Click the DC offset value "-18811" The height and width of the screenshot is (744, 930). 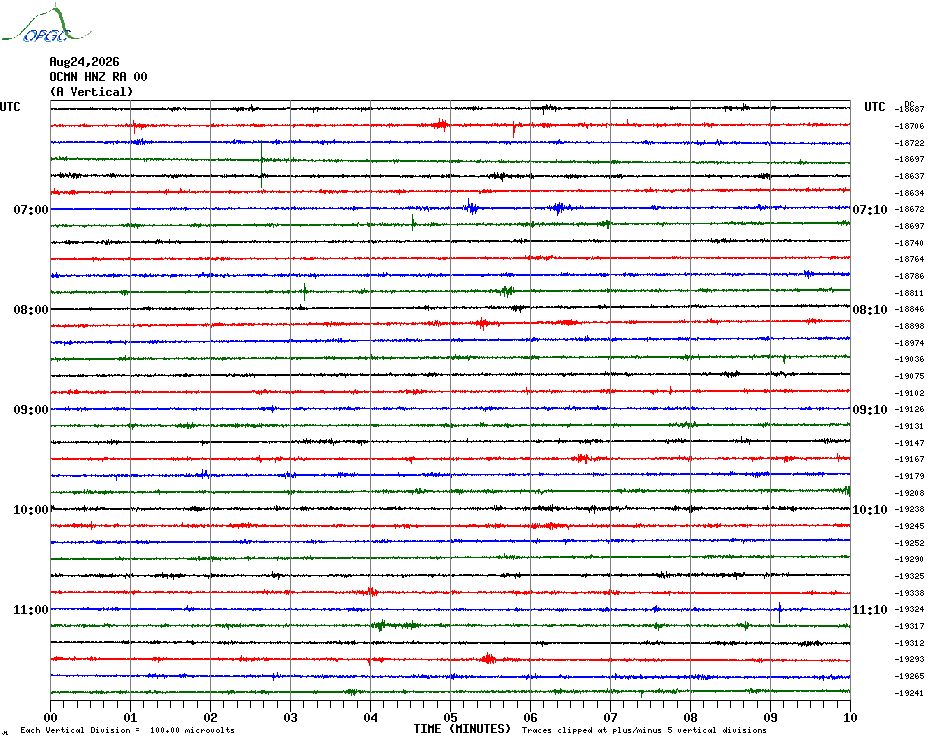[x=909, y=292]
